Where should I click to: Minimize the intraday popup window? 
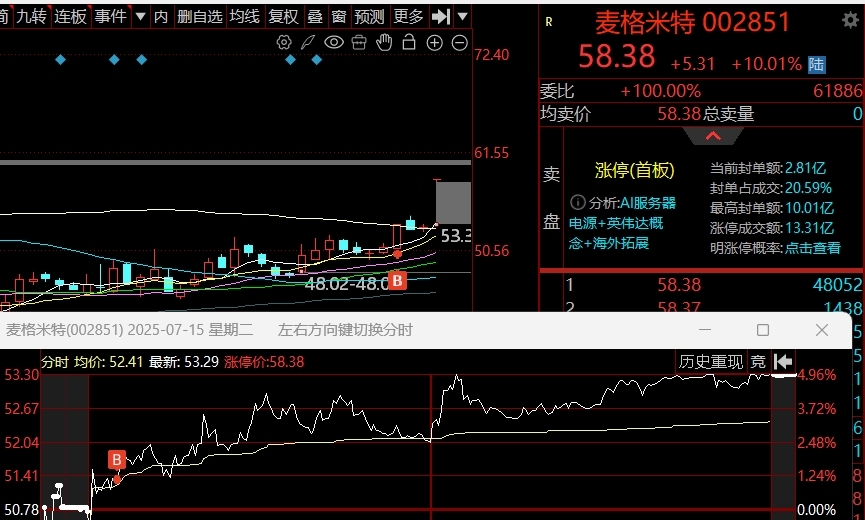(x=704, y=330)
